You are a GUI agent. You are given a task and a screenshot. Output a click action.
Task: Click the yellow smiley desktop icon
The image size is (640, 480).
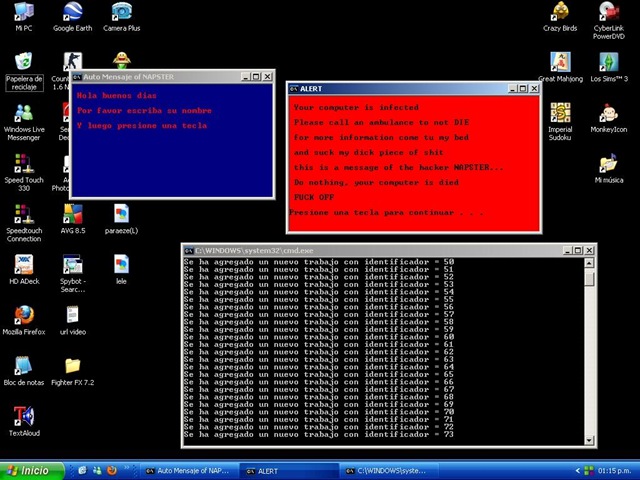pyautogui.click(x=122, y=60)
